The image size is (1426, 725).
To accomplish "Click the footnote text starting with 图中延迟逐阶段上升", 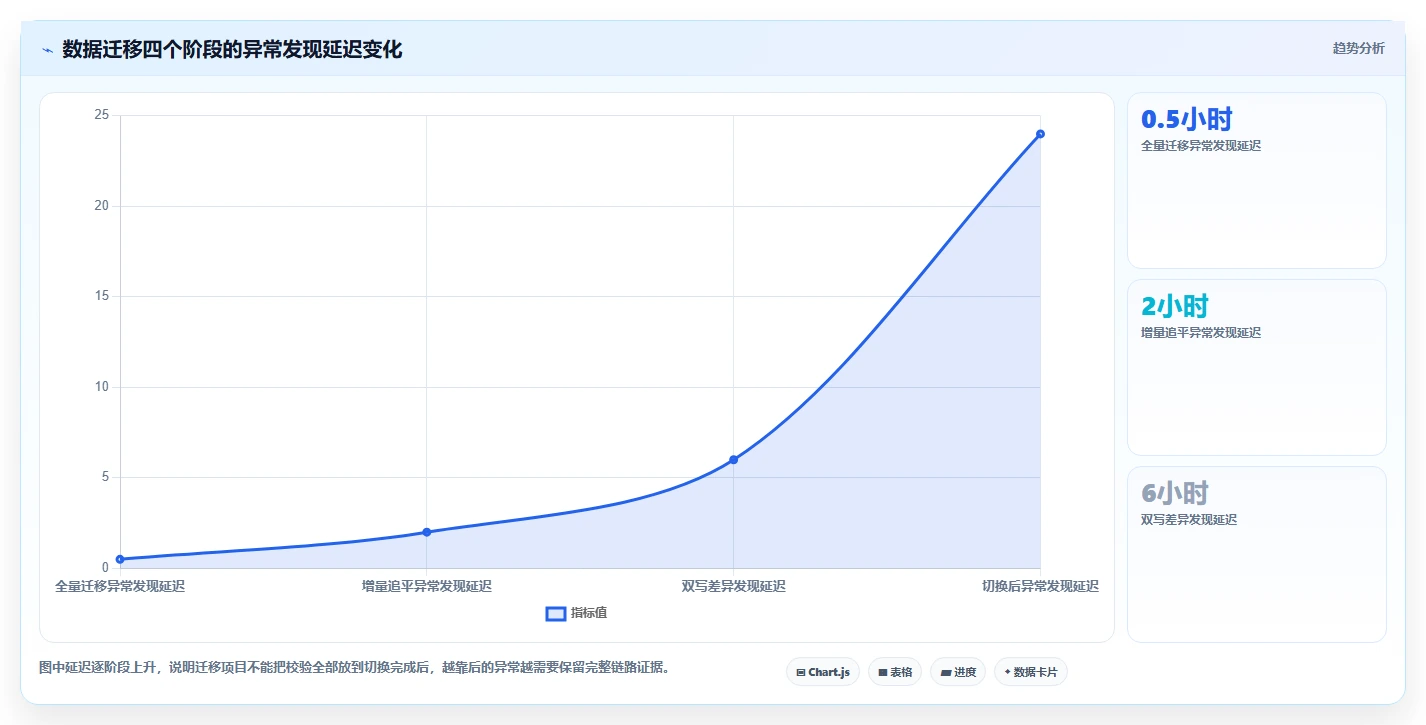I will click(354, 667).
